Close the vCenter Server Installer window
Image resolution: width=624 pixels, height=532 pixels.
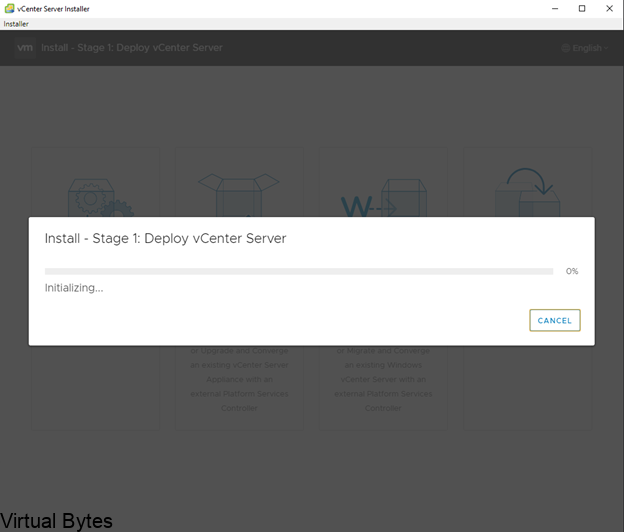[x=609, y=8]
